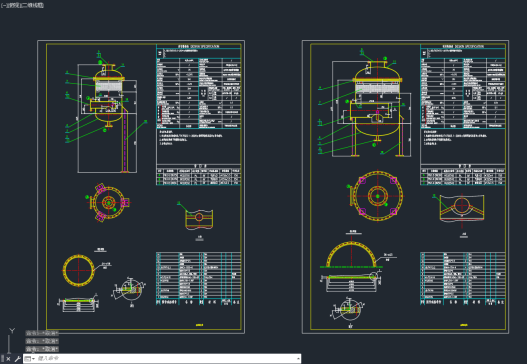The height and width of the screenshot is (364, 527).
Task: Open the 俯视 view controls menu
Action: pyautogui.click(x=14, y=5)
